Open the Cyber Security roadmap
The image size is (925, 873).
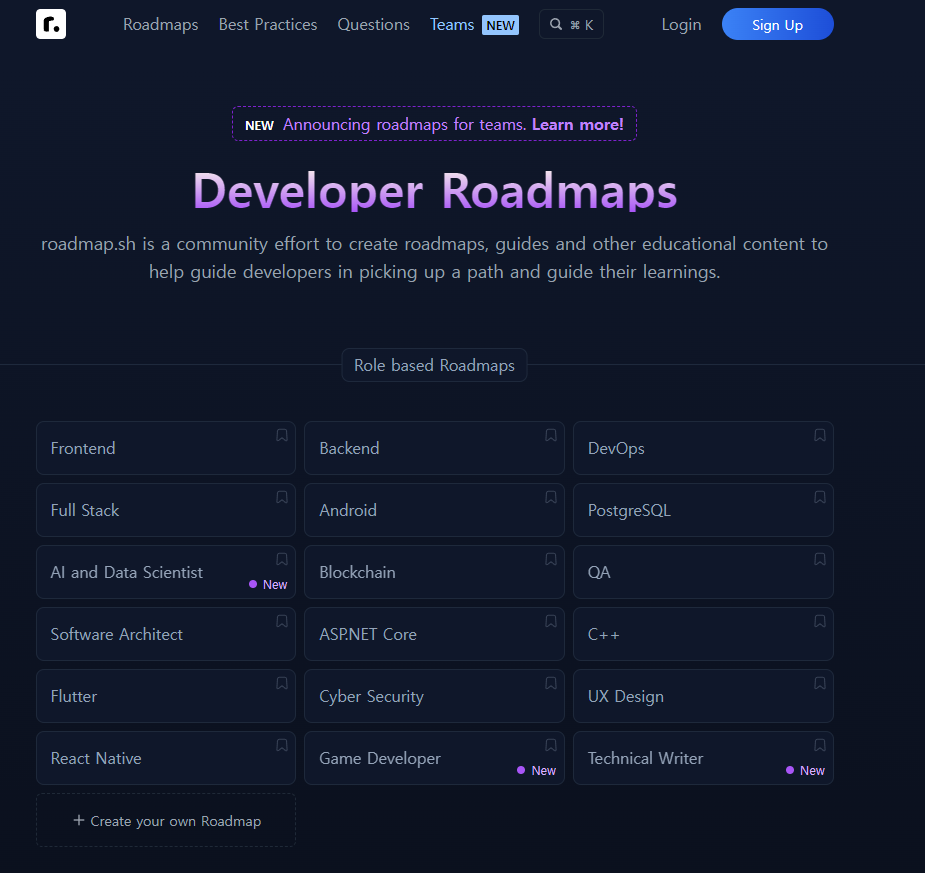(434, 695)
